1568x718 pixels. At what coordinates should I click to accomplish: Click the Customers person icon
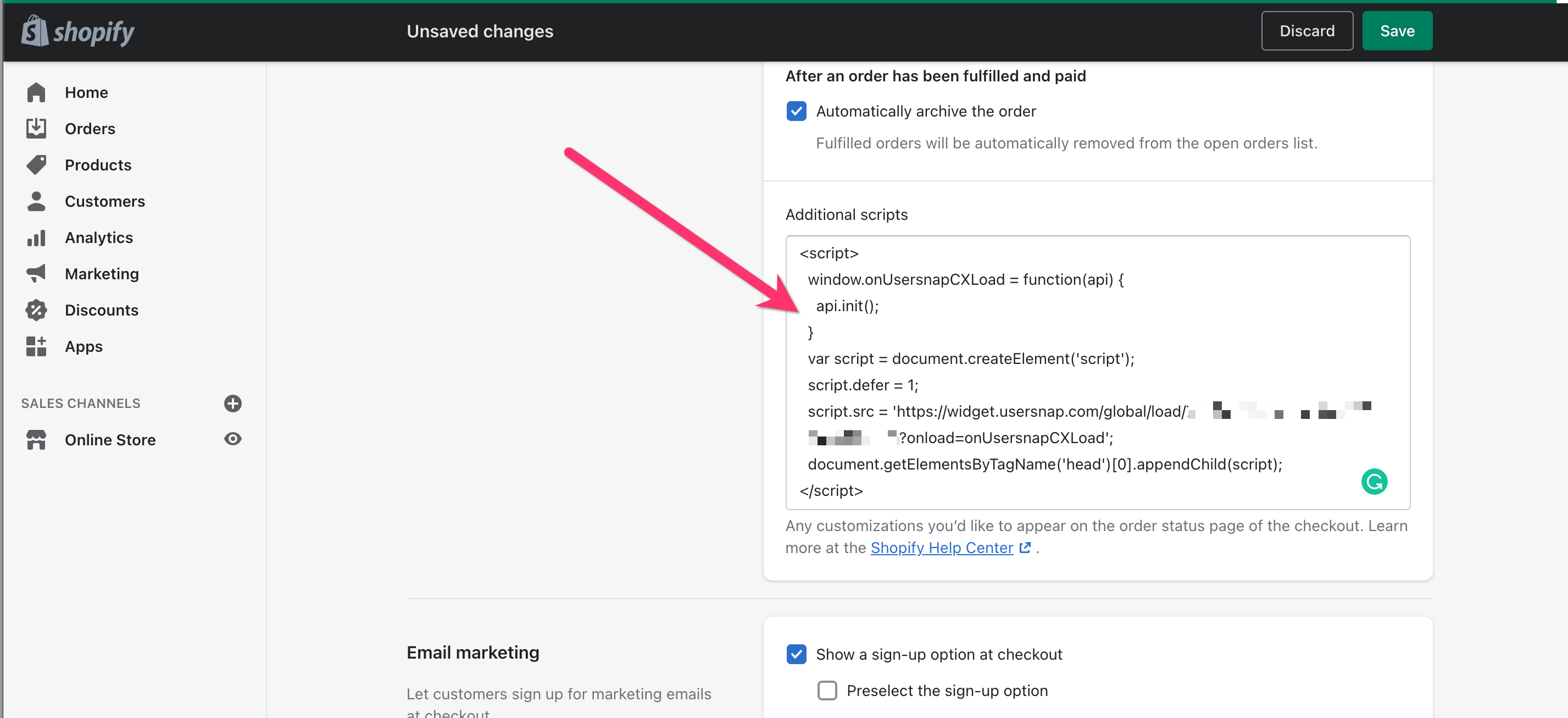point(36,201)
